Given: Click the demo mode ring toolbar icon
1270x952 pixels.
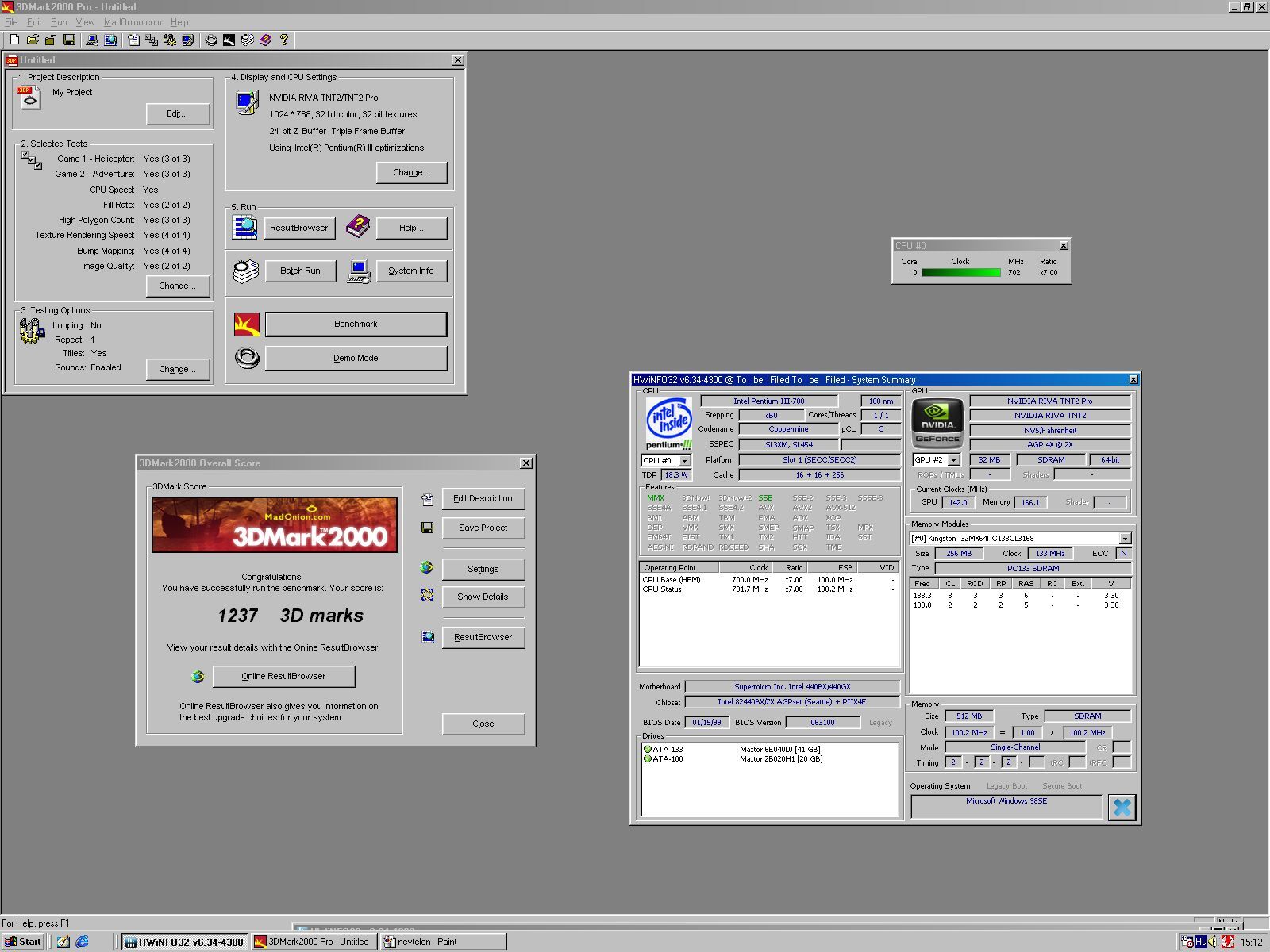Looking at the screenshot, I should click(x=211, y=40).
